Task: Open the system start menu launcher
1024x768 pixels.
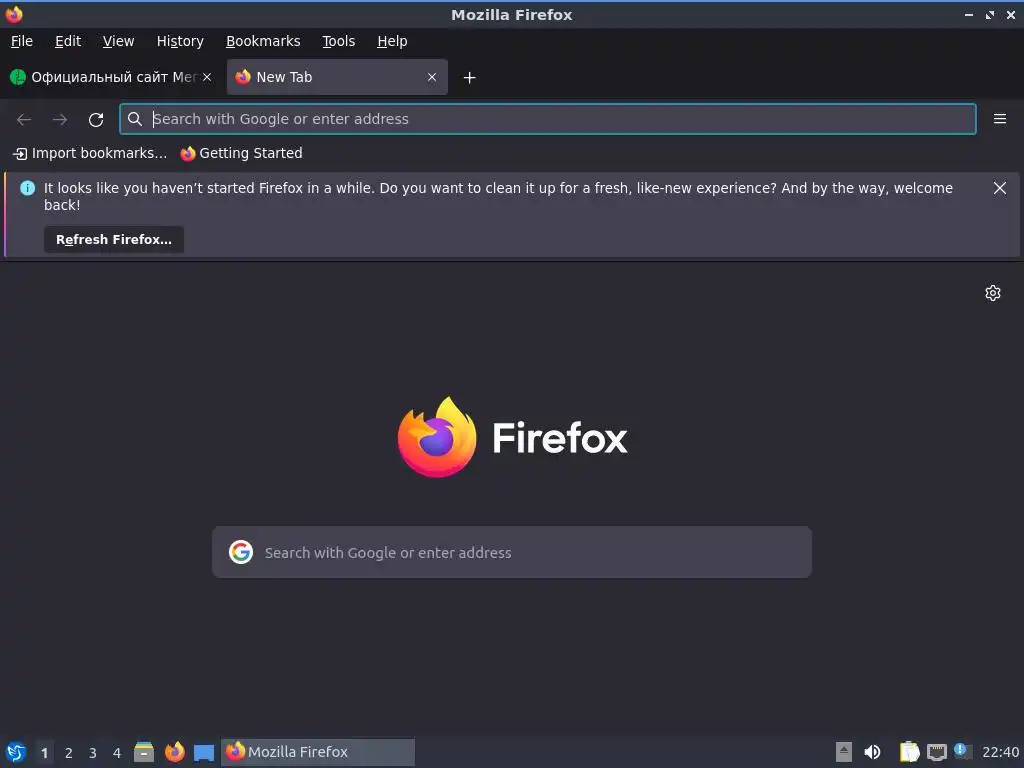Action: pos(16,752)
